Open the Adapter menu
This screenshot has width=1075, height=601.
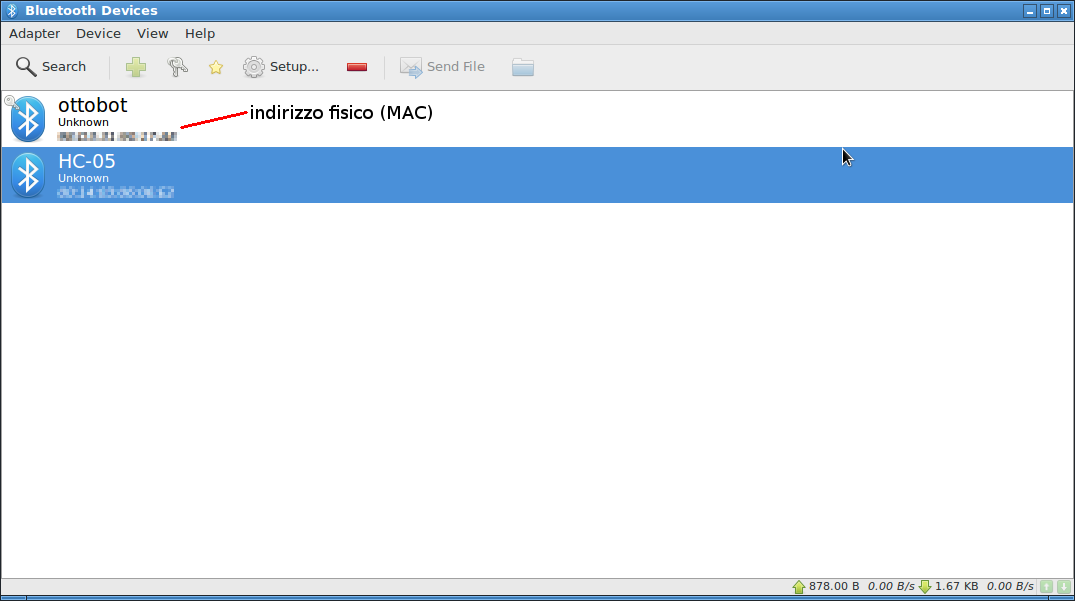point(34,34)
